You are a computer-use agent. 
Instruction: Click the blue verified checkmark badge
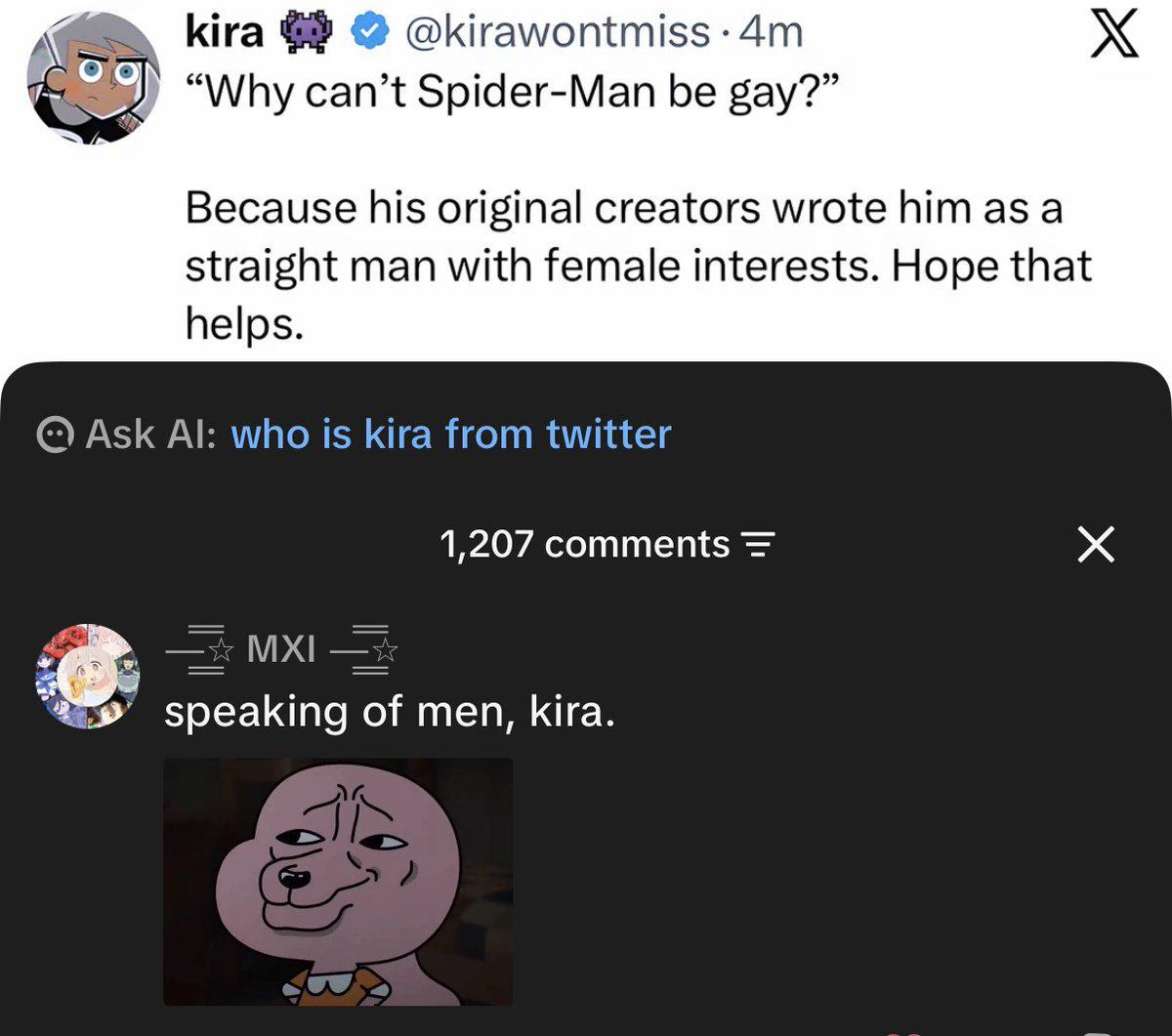point(367,32)
